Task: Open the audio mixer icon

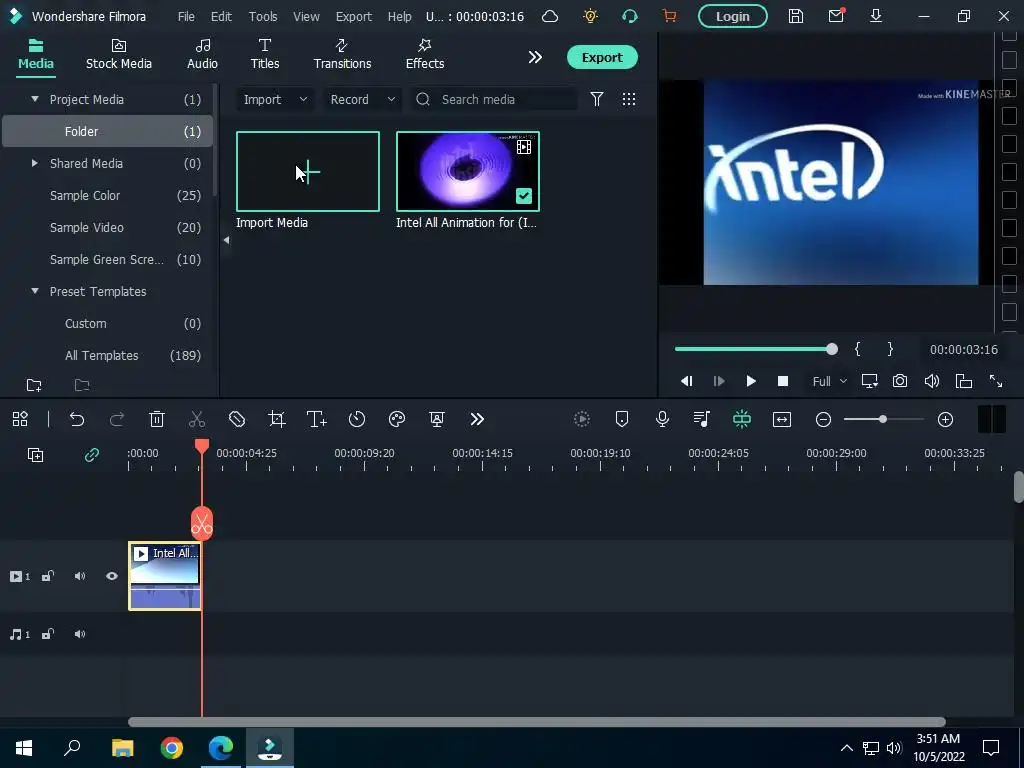Action: 702,419
